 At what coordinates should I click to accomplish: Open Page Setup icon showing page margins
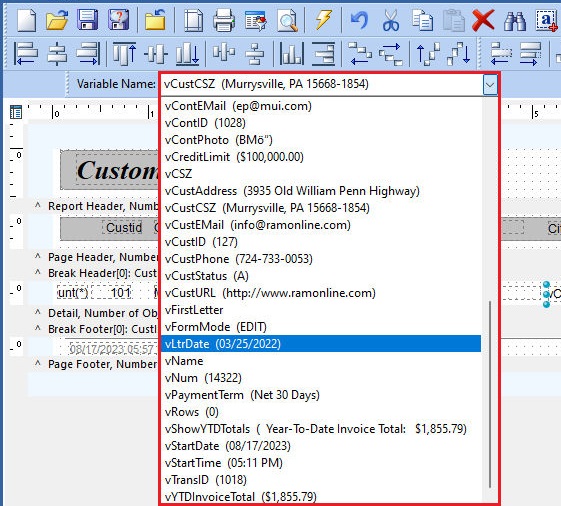point(194,20)
